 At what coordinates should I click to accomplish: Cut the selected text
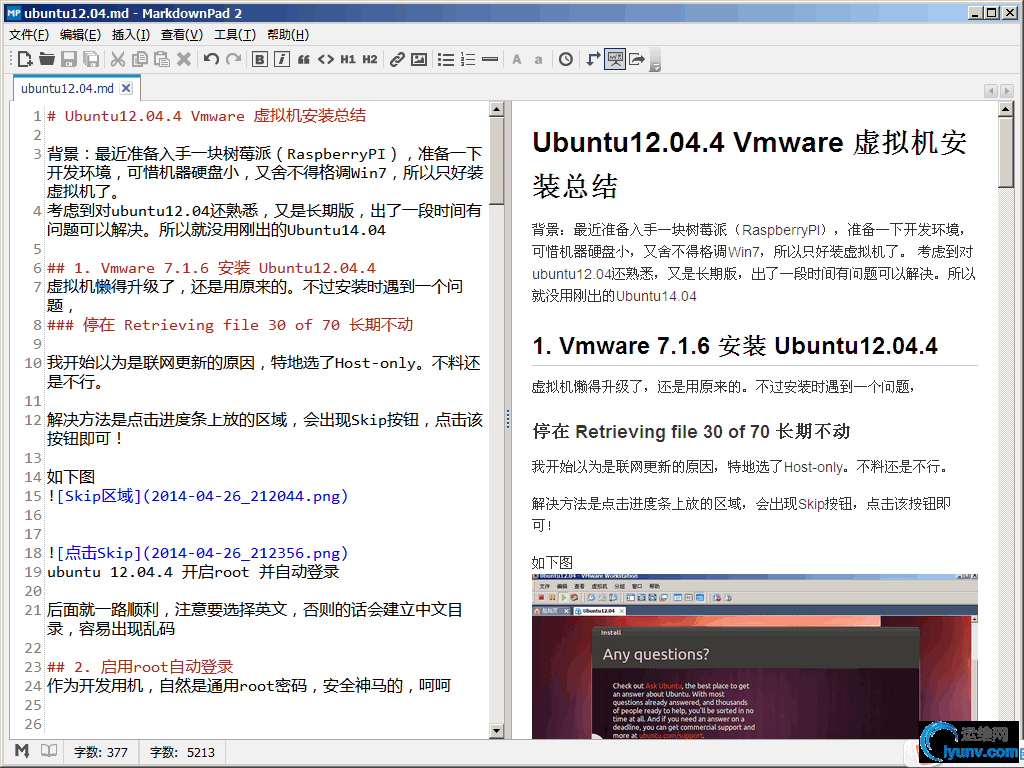pos(118,59)
